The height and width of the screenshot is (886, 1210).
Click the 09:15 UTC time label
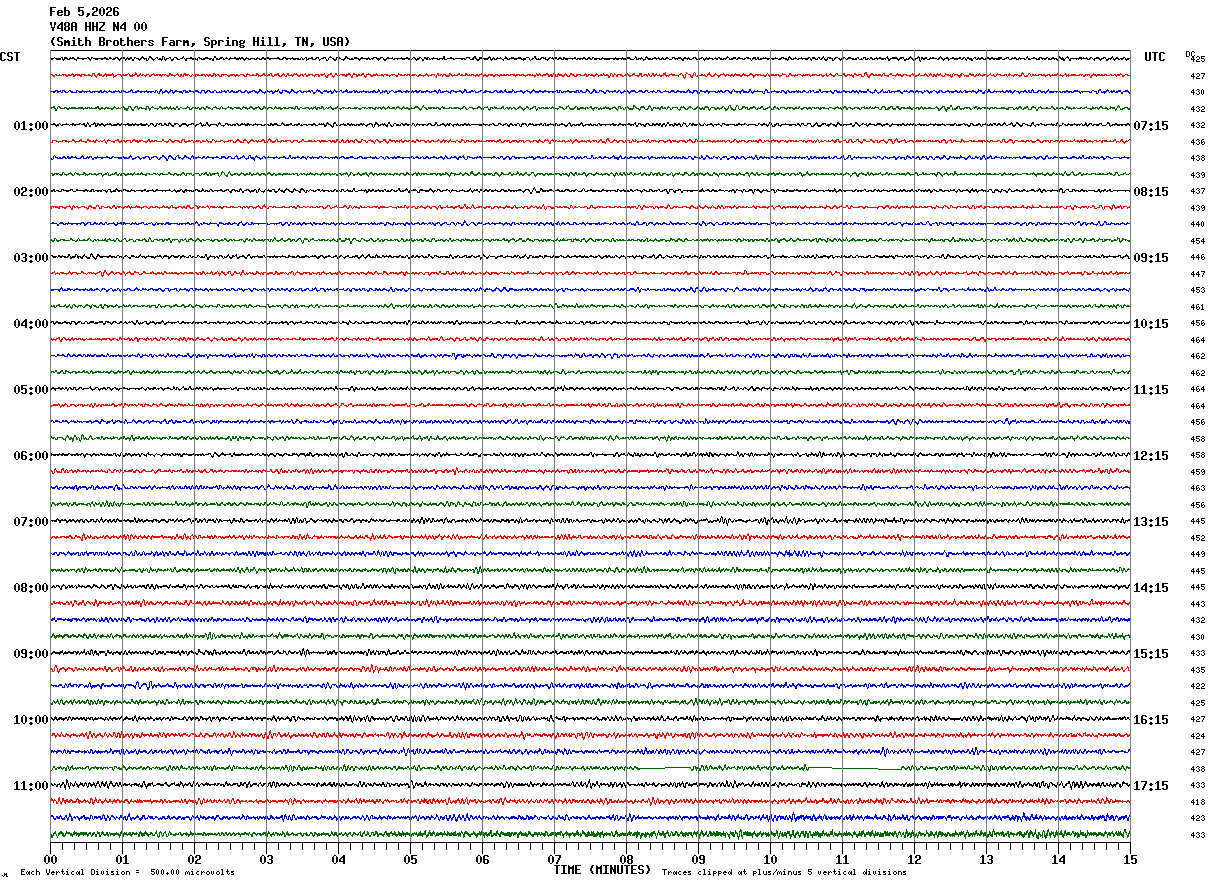click(1151, 258)
